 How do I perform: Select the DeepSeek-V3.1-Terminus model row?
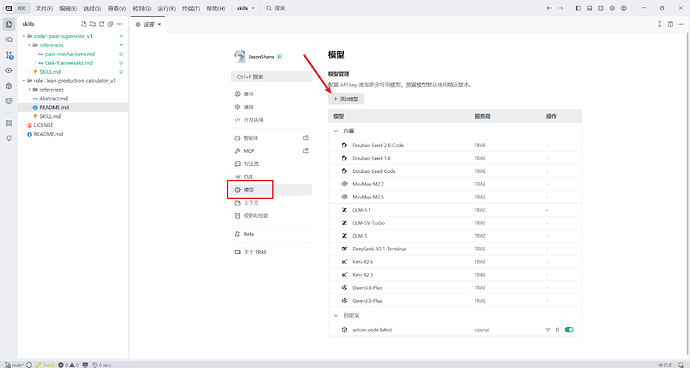pyautogui.click(x=455, y=249)
